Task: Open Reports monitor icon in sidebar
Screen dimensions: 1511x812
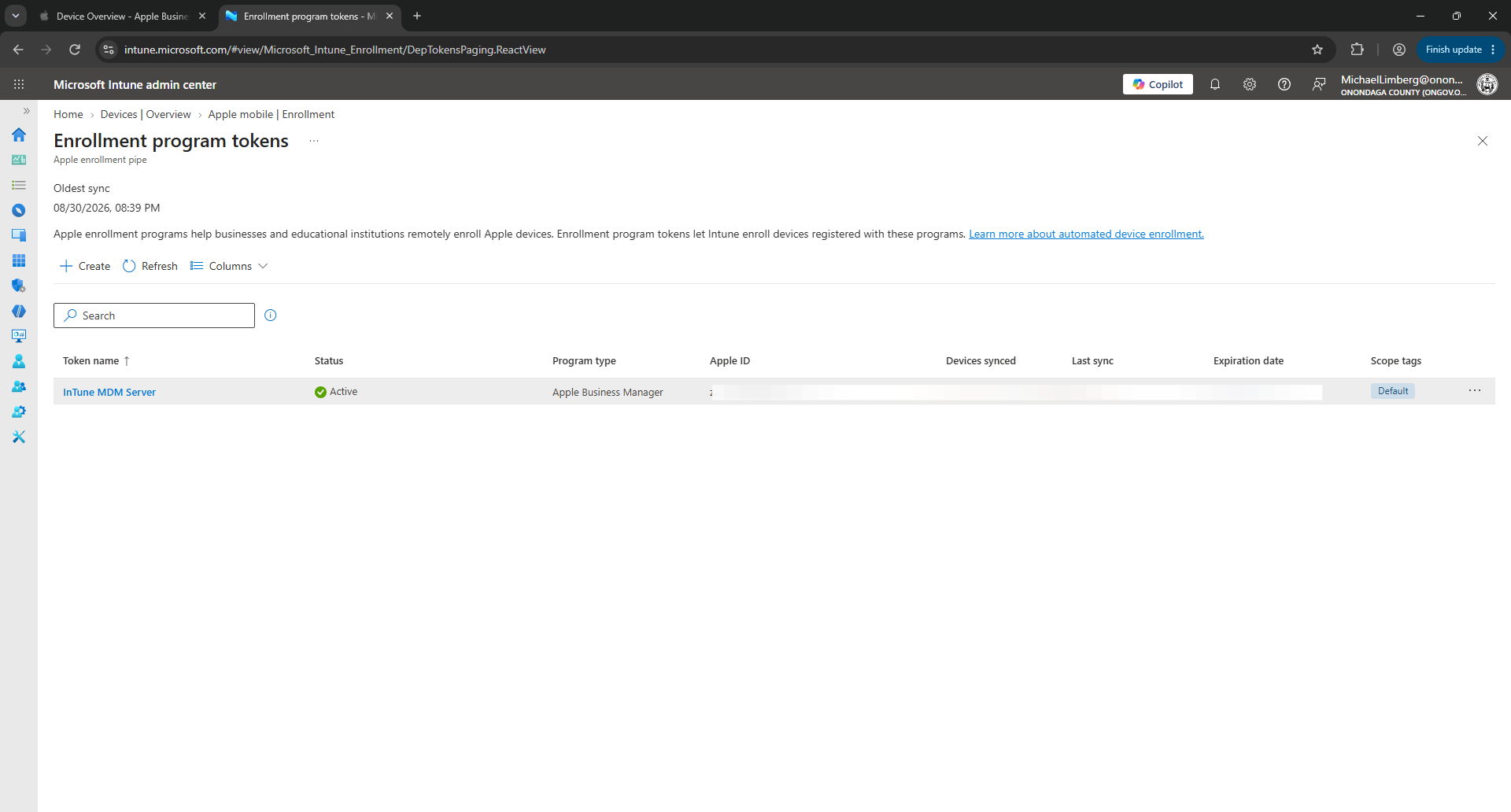Action: click(19, 336)
